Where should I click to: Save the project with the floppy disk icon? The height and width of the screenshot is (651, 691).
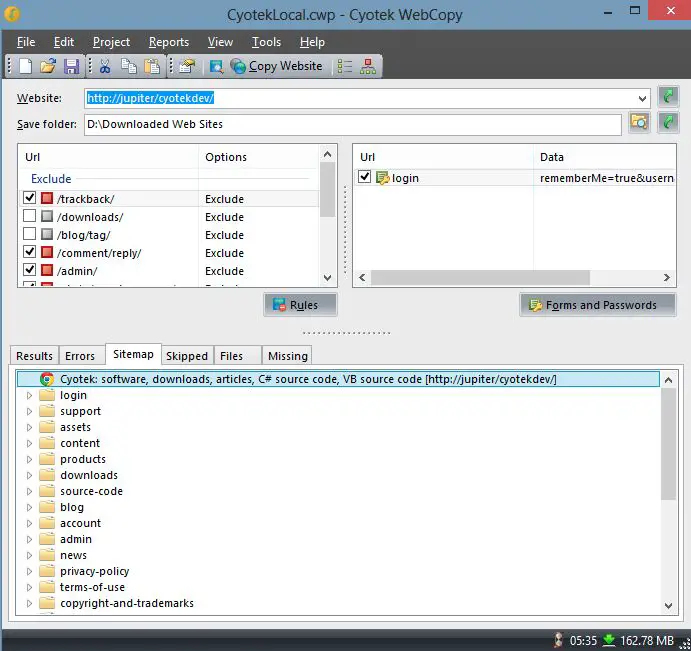tap(71, 66)
